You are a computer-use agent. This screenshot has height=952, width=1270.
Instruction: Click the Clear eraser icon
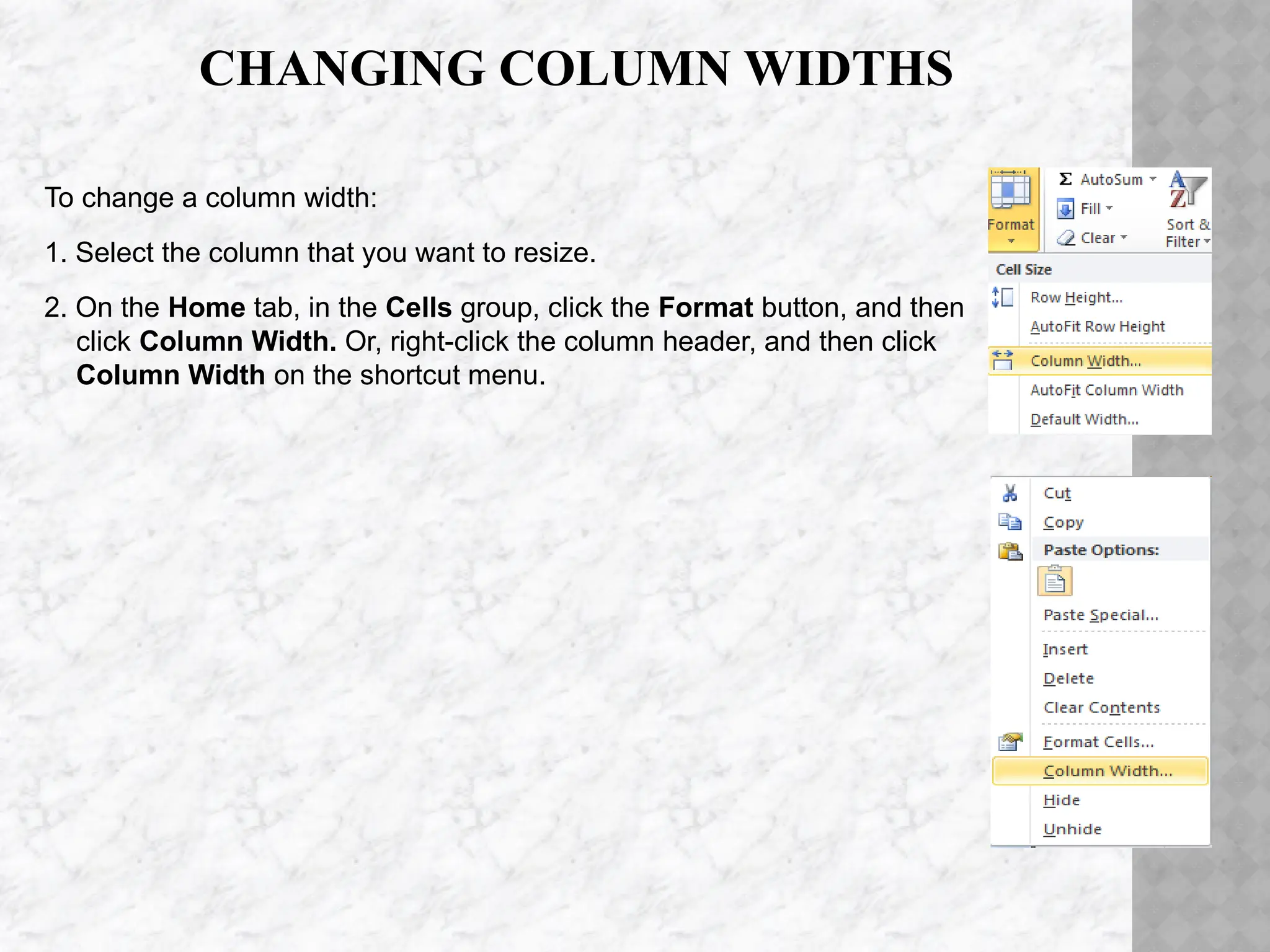click(1065, 238)
